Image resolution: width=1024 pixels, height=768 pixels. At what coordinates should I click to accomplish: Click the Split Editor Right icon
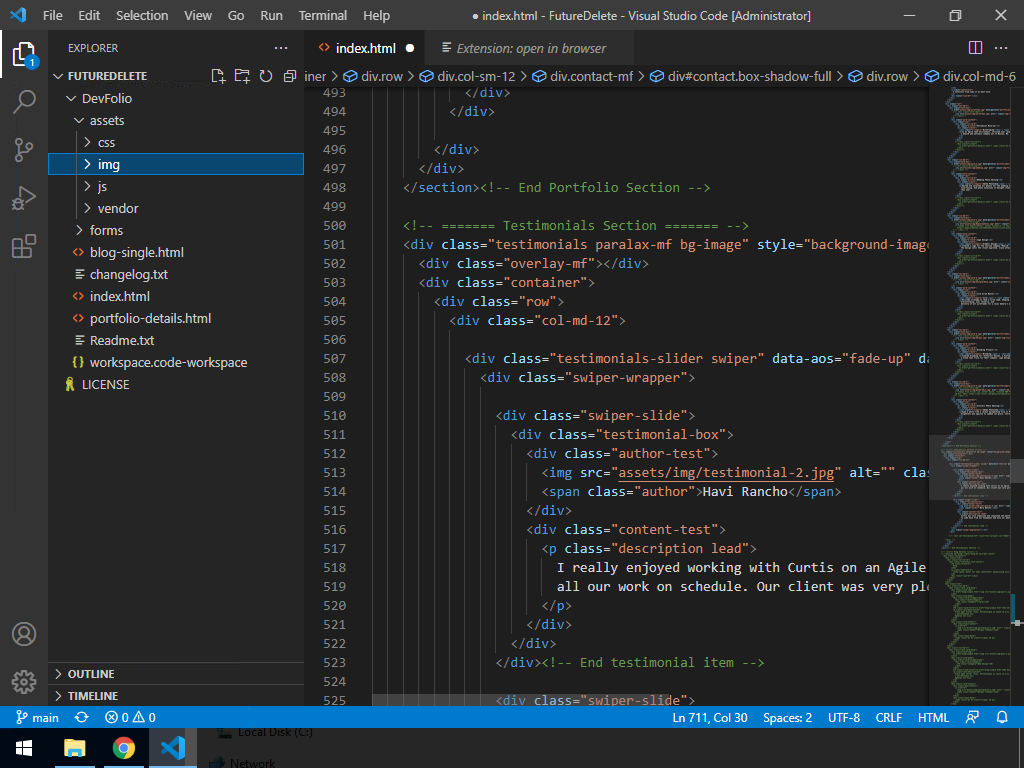coord(975,48)
